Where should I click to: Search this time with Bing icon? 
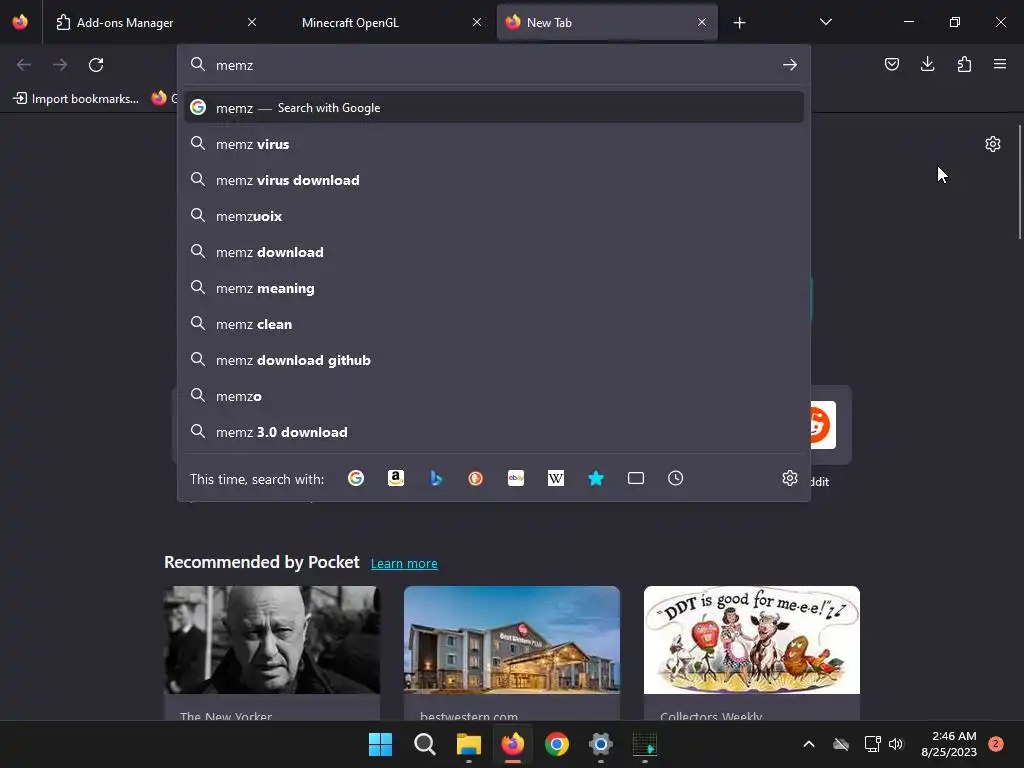click(x=436, y=479)
